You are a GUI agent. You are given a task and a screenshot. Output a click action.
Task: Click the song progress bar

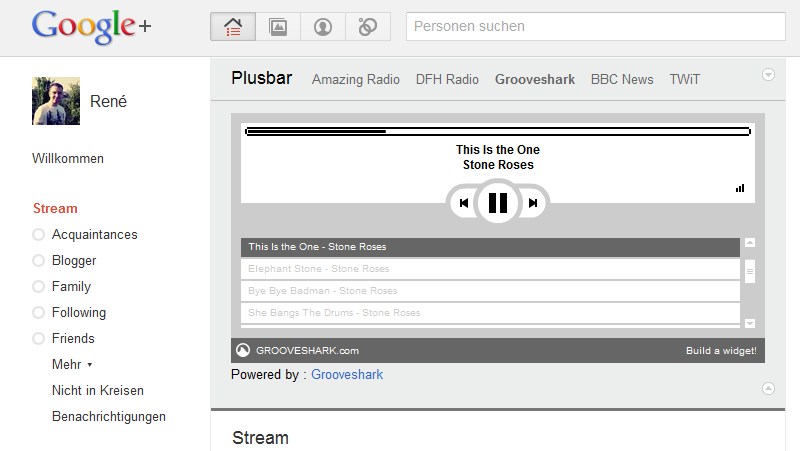pos(498,132)
